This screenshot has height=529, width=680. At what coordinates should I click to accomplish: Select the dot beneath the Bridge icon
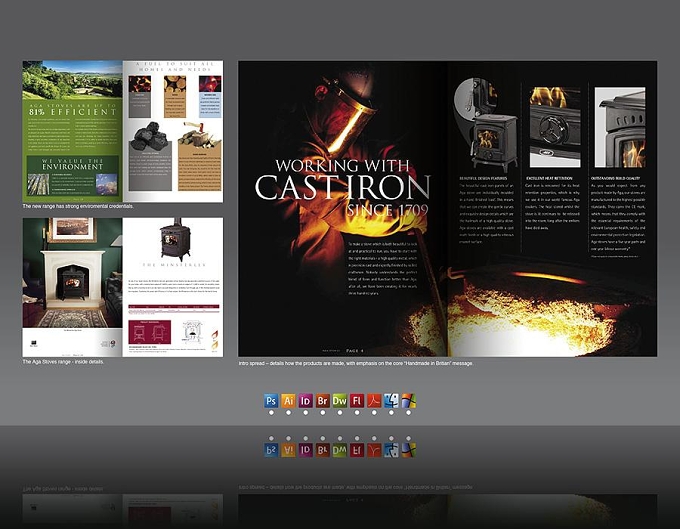pos(323,413)
